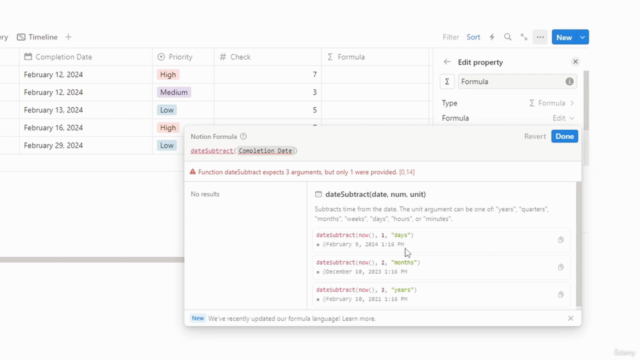Add a new view with plus icon
This screenshot has width=640, height=360.
pos(68,37)
